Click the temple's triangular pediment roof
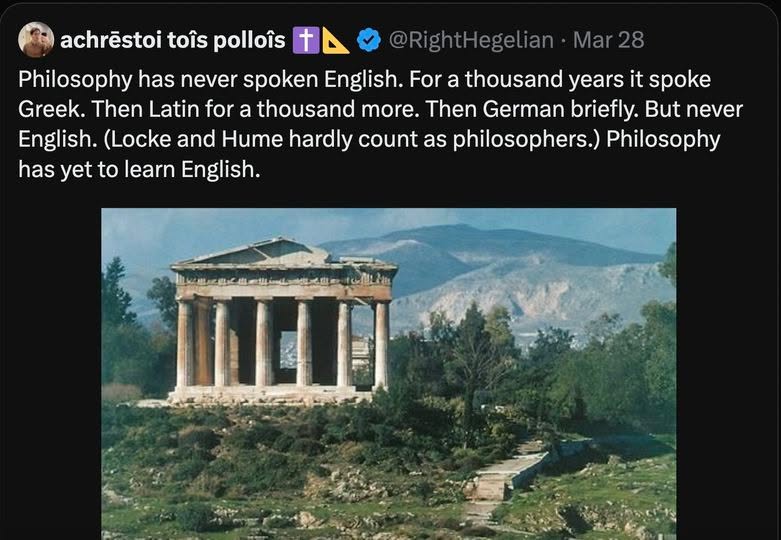 tap(267, 253)
